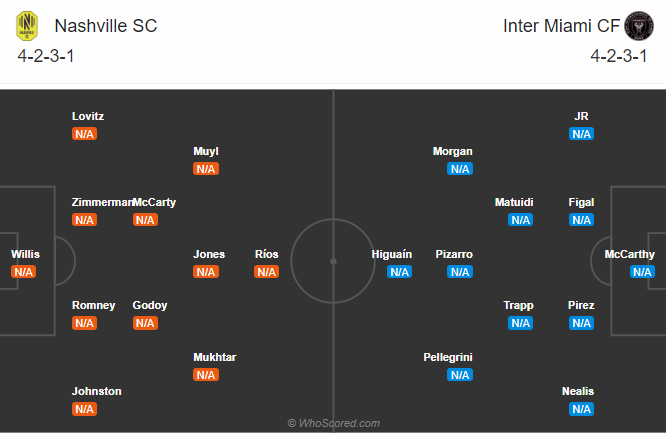Select player JR at Miami's fullback
The height and width of the screenshot is (433, 666).
(x=581, y=116)
